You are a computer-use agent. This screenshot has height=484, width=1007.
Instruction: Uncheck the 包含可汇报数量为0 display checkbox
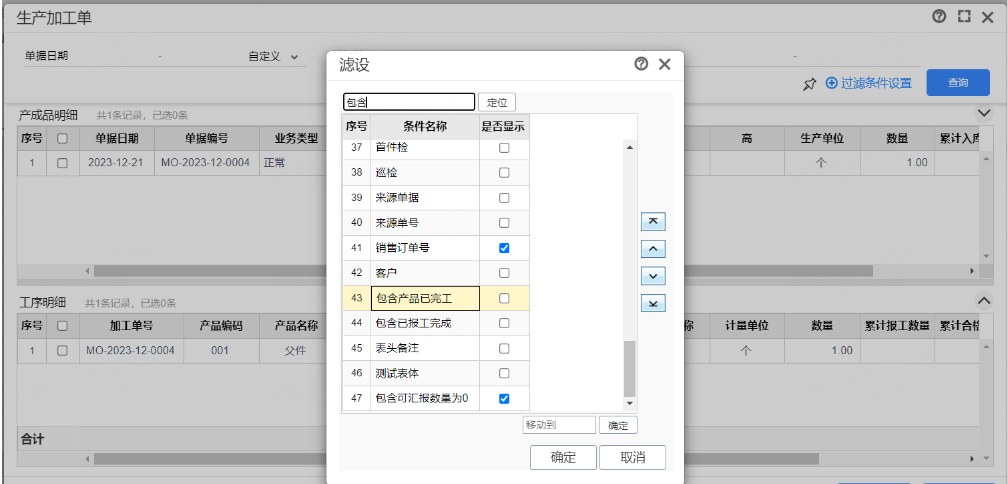coord(504,399)
